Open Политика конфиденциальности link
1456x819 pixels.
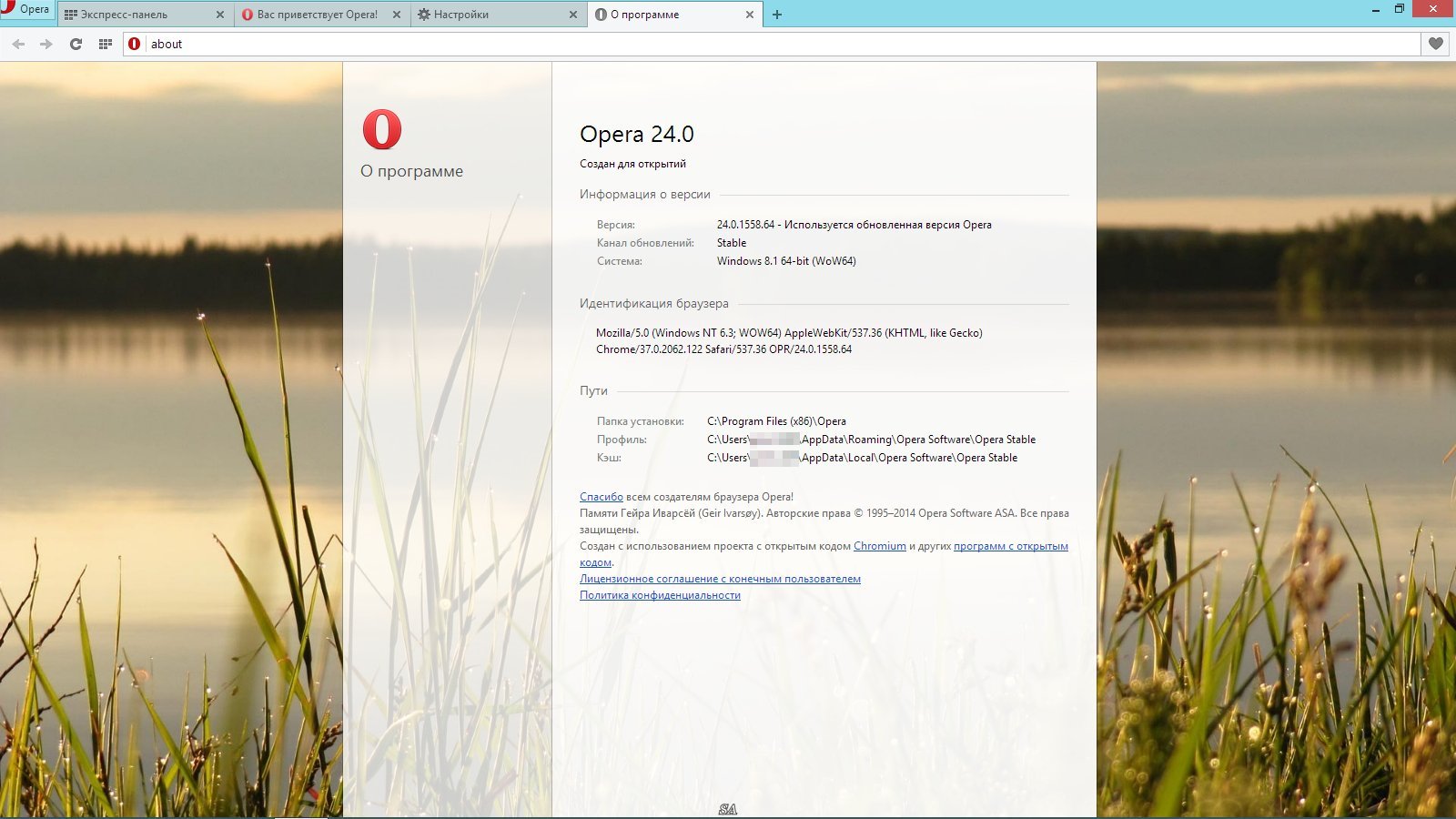pos(660,595)
